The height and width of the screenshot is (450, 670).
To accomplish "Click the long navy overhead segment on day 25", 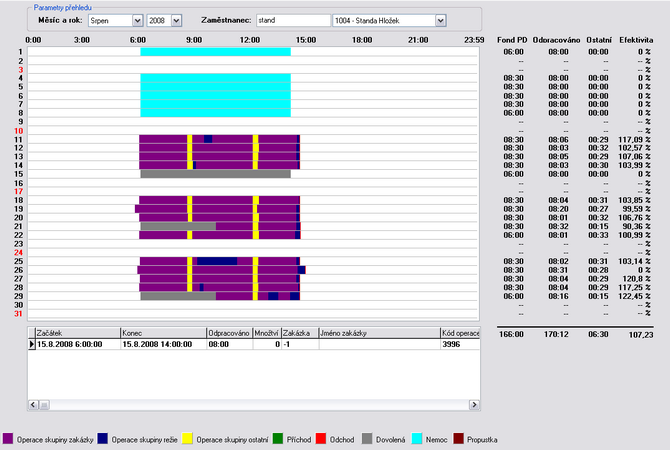I will (x=217, y=261).
